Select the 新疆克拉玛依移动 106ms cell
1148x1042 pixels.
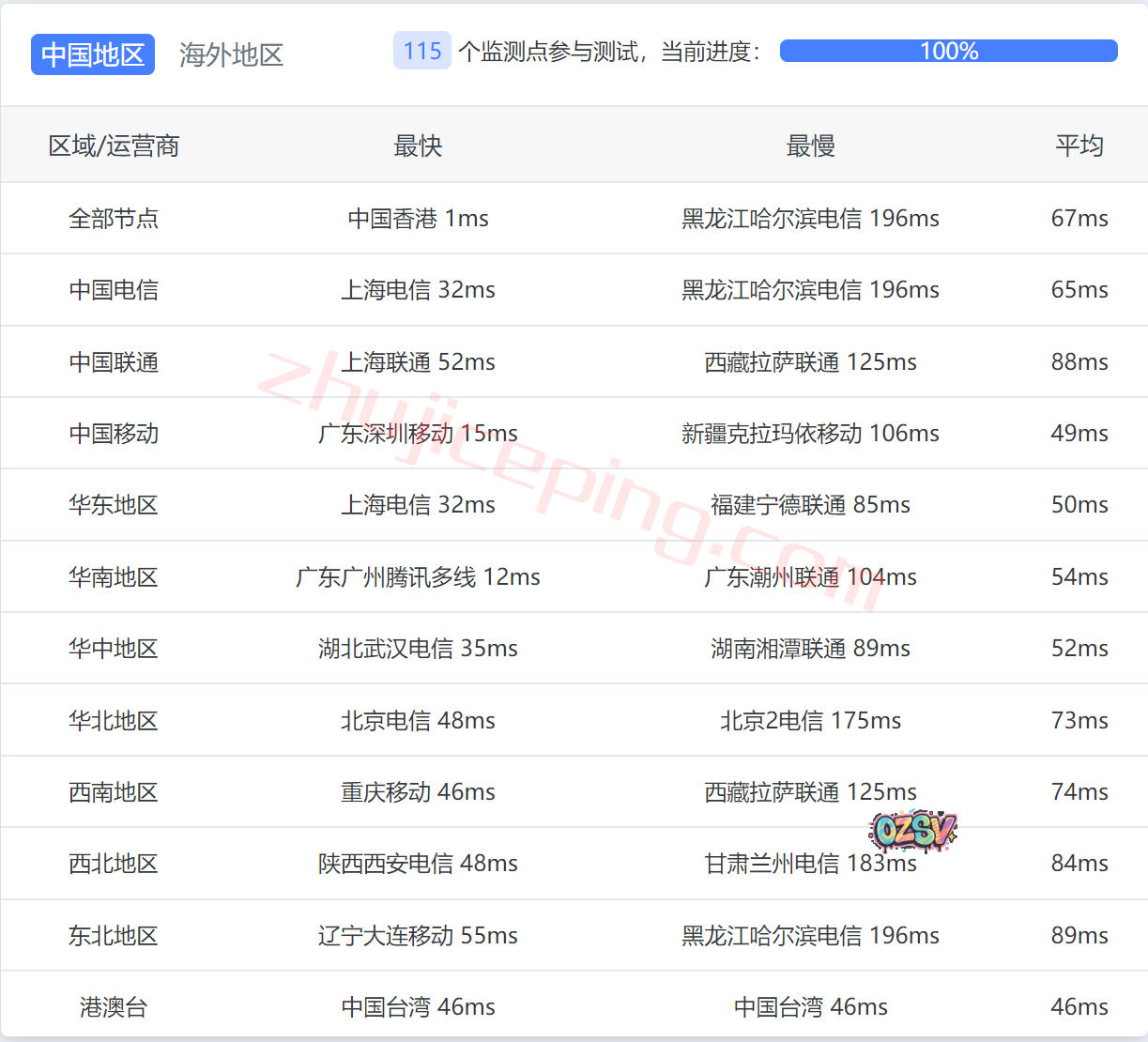[x=810, y=434]
